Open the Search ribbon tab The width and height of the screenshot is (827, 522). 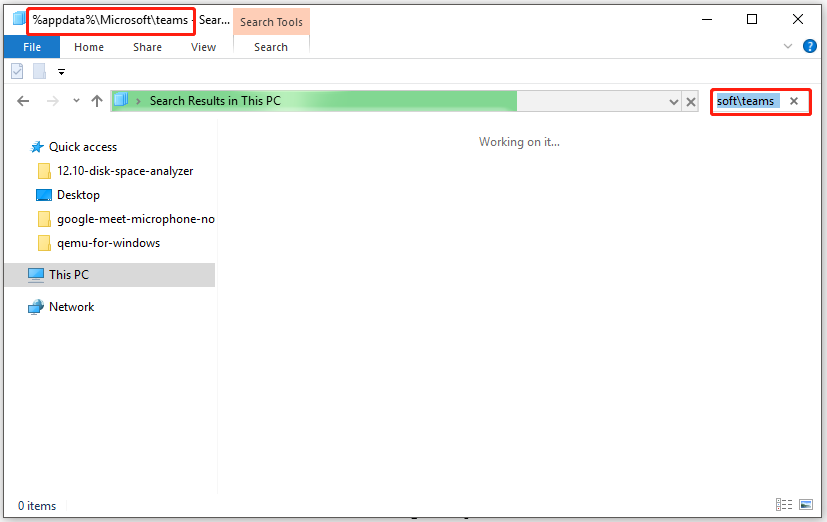click(271, 47)
